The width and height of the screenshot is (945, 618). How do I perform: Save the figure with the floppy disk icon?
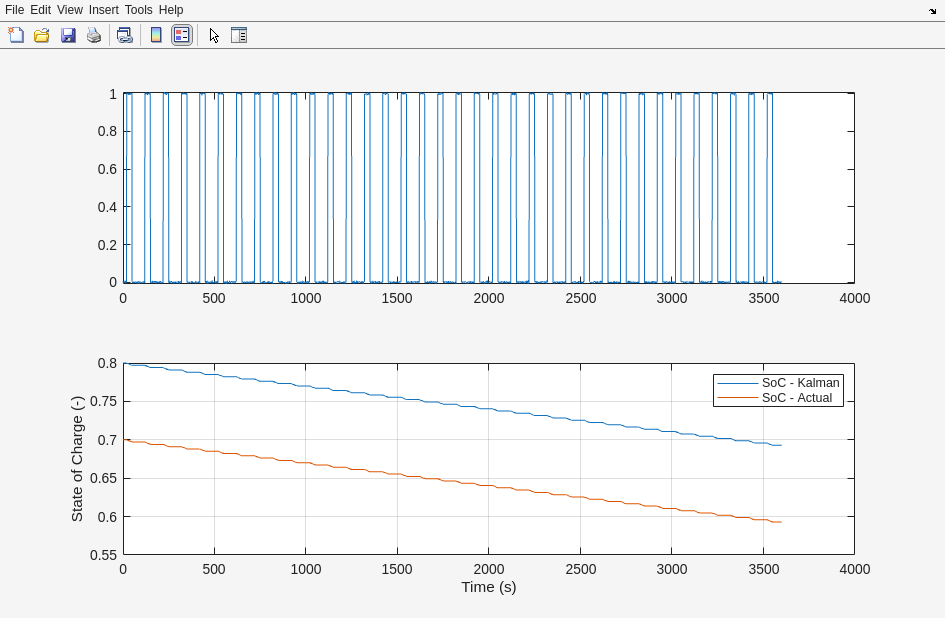(x=68, y=35)
